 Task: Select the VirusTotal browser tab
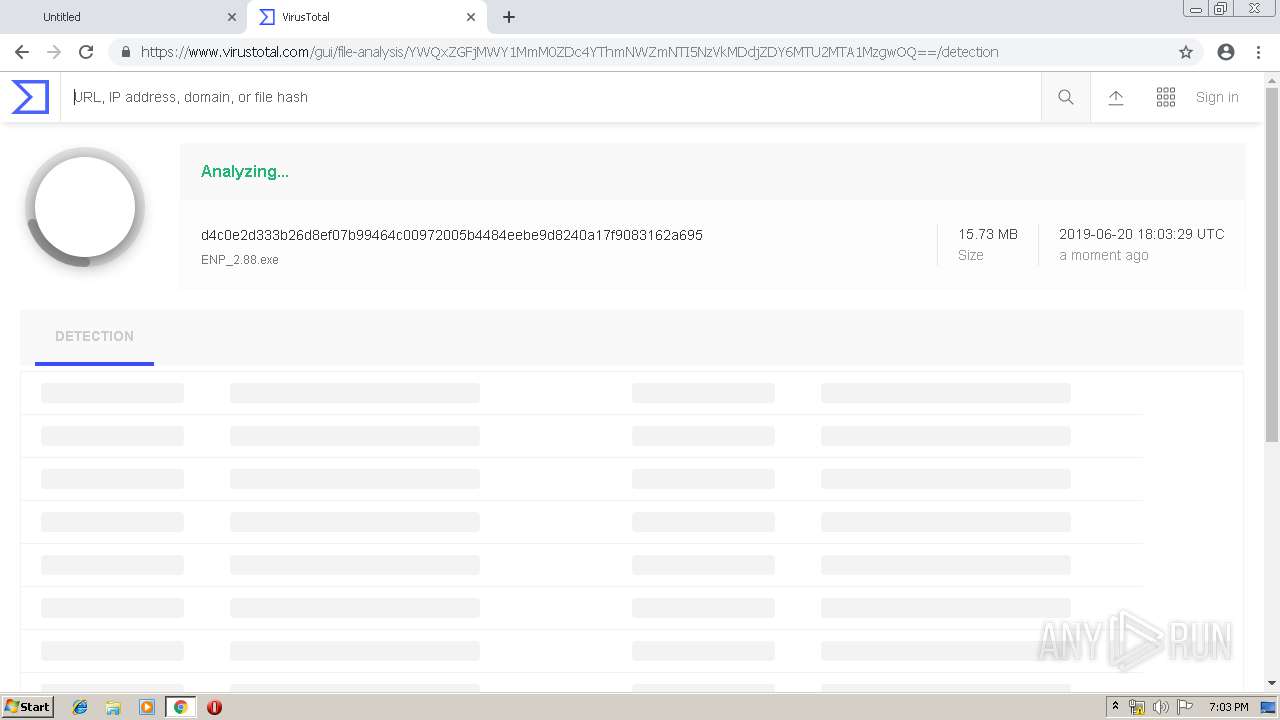point(365,17)
